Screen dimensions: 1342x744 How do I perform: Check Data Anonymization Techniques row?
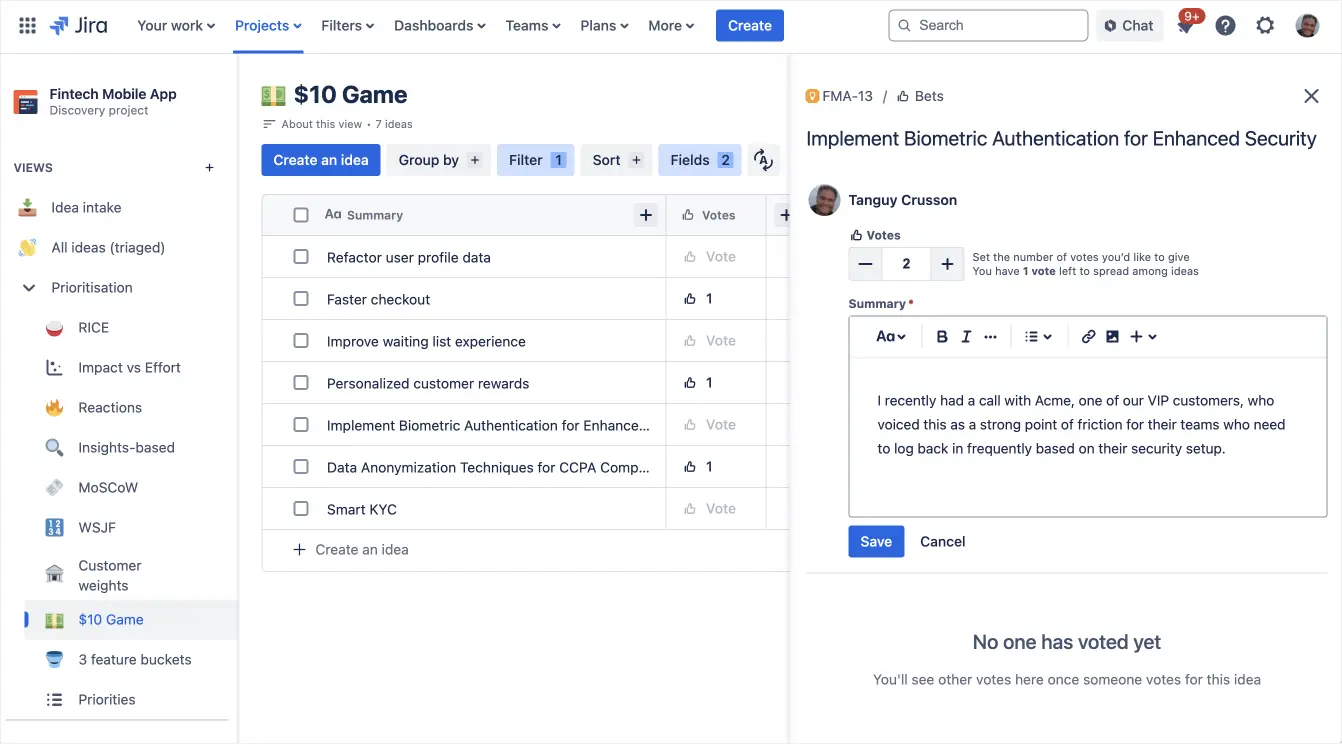pyautogui.click(x=301, y=467)
